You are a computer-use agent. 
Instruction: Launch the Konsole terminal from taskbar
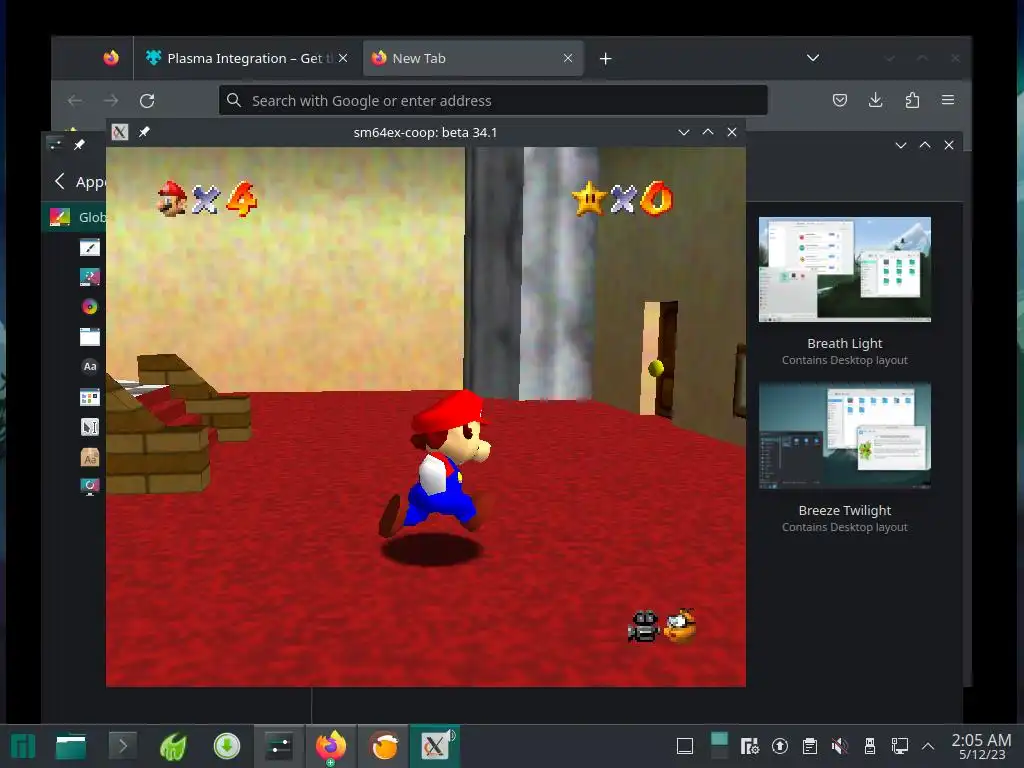pyautogui.click(x=122, y=745)
